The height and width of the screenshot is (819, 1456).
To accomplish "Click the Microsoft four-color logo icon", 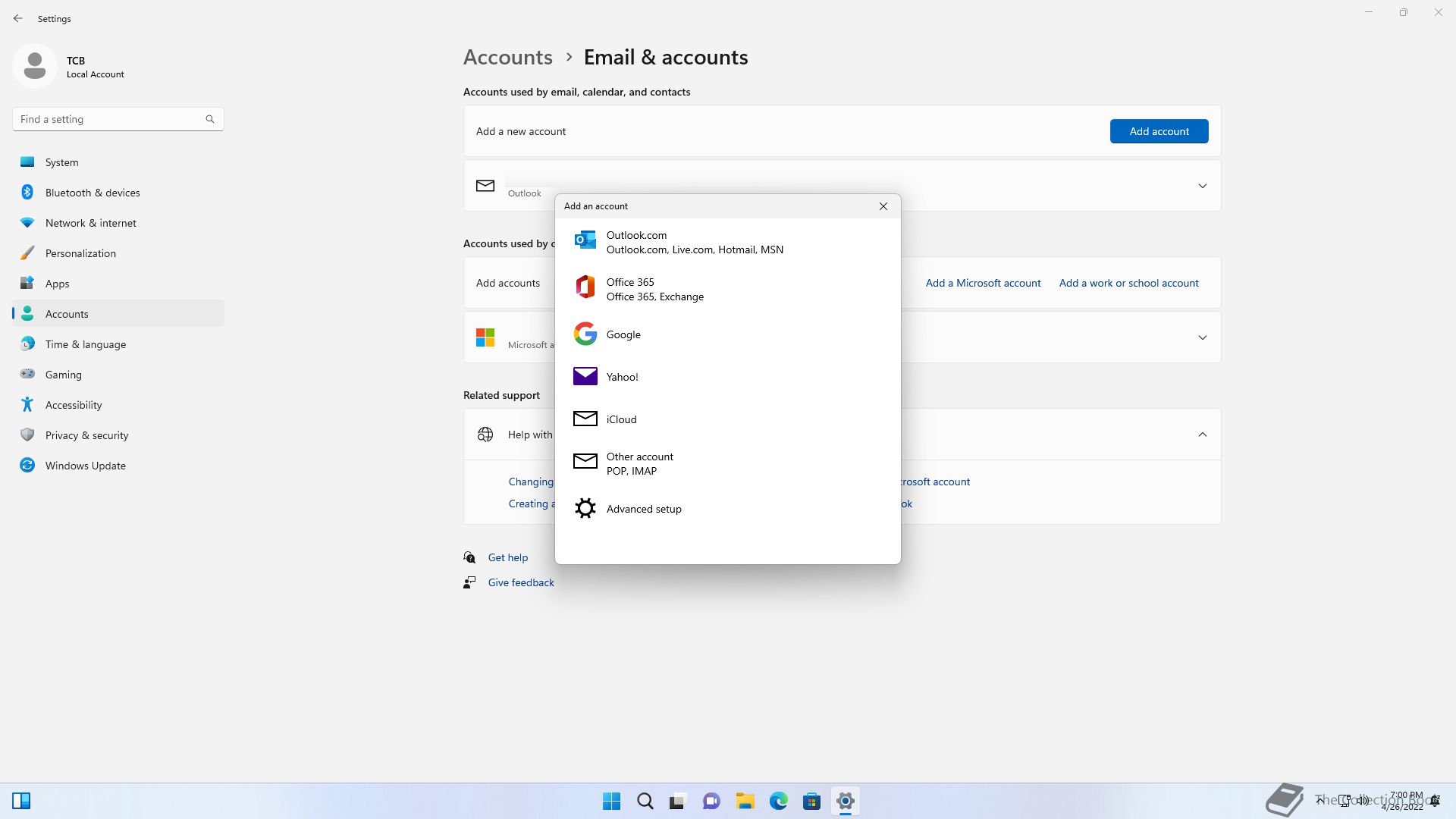I will (485, 337).
